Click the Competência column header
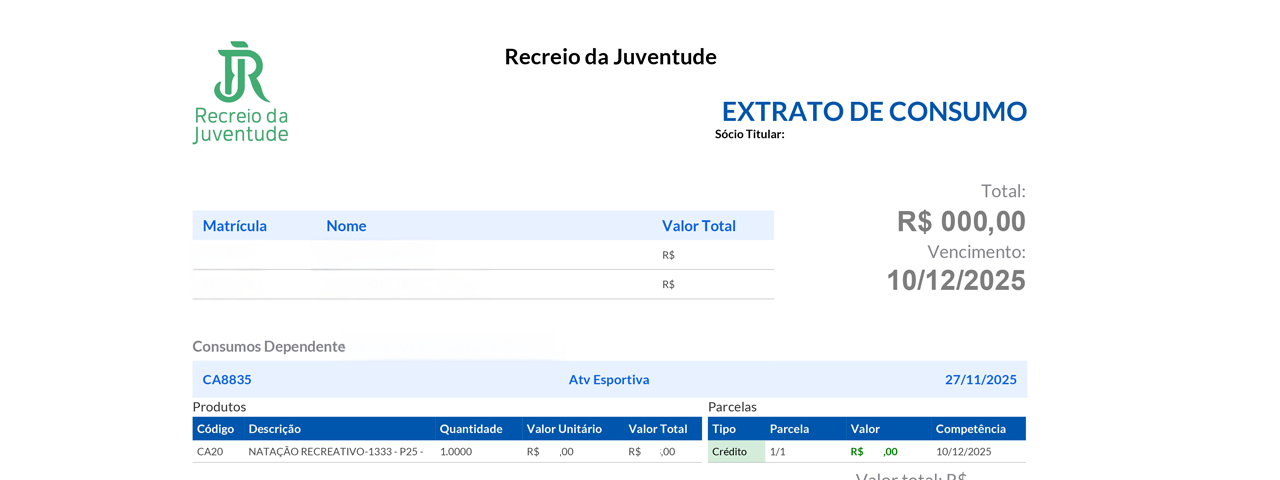 point(970,429)
